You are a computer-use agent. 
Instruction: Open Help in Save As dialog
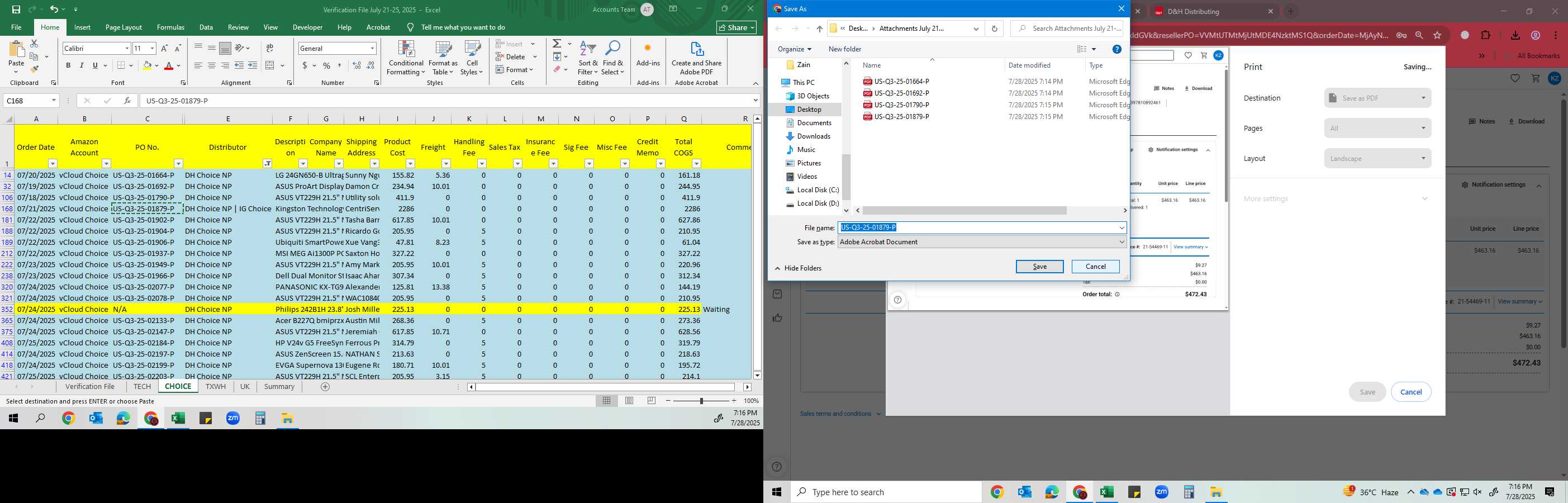click(1117, 49)
